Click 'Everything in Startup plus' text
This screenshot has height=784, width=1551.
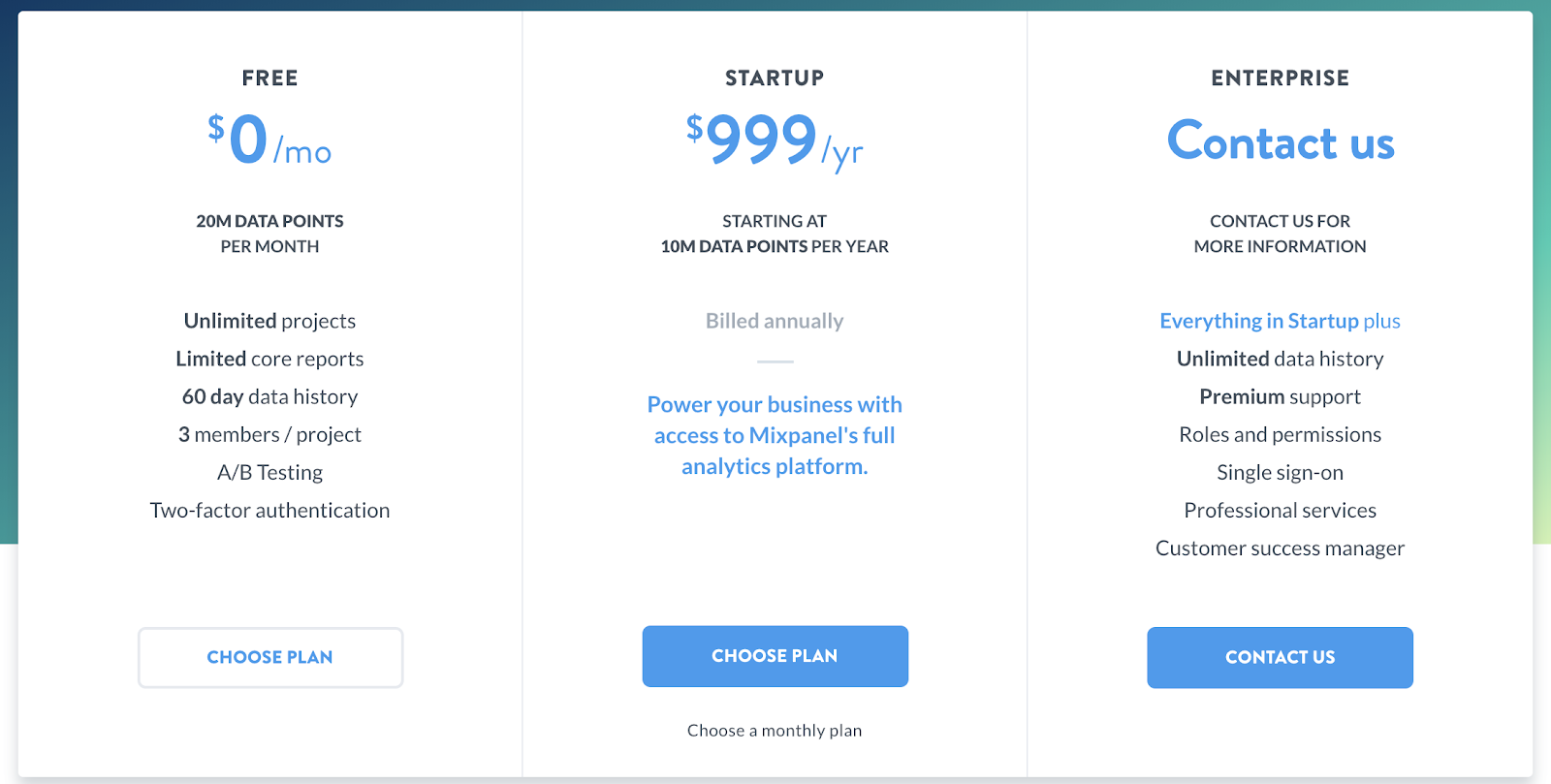pyautogui.click(x=1280, y=321)
